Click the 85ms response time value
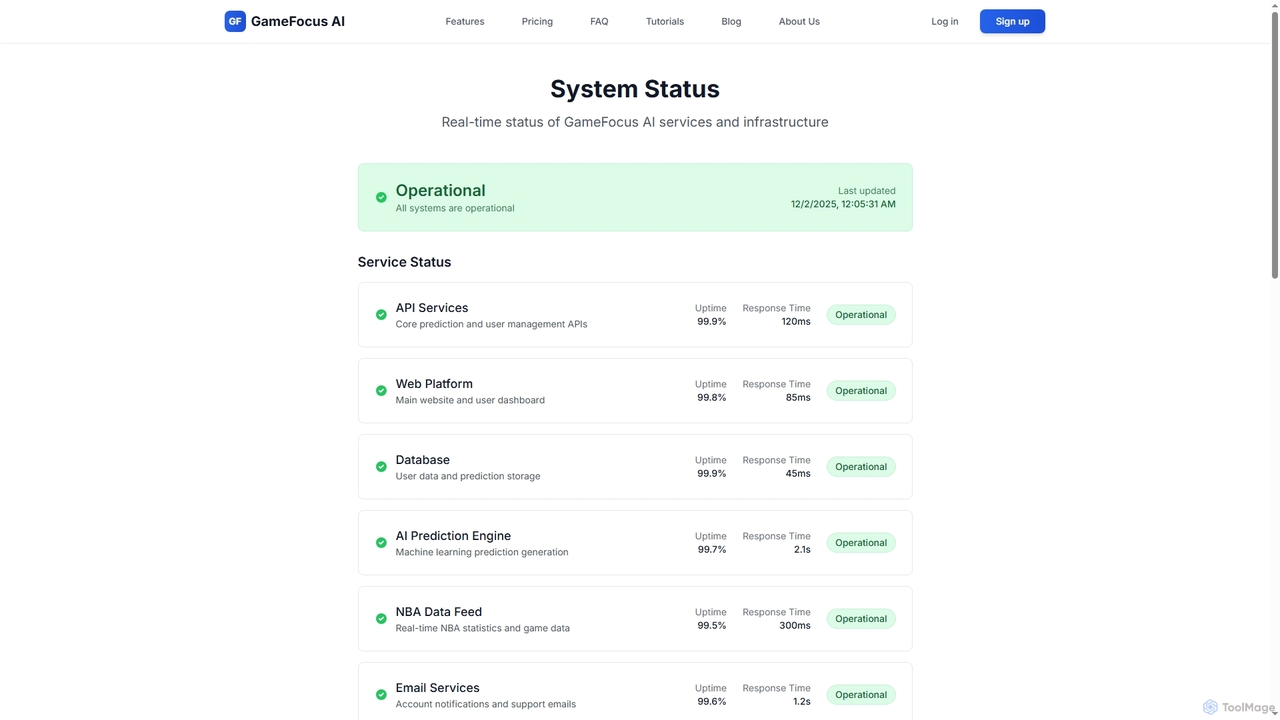1280x720 pixels. coord(798,398)
